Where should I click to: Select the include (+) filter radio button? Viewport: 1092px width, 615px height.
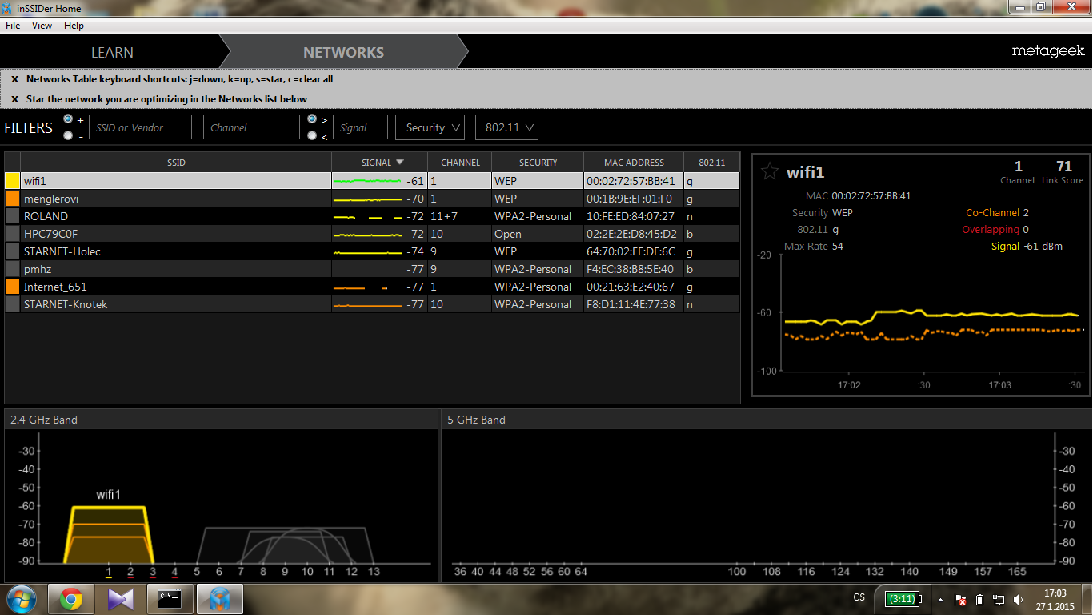point(68,119)
